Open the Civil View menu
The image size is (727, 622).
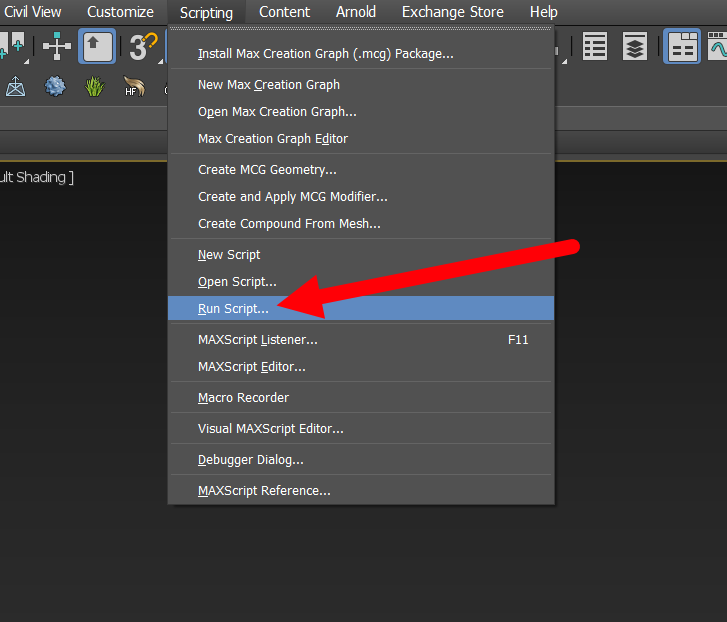[32, 12]
